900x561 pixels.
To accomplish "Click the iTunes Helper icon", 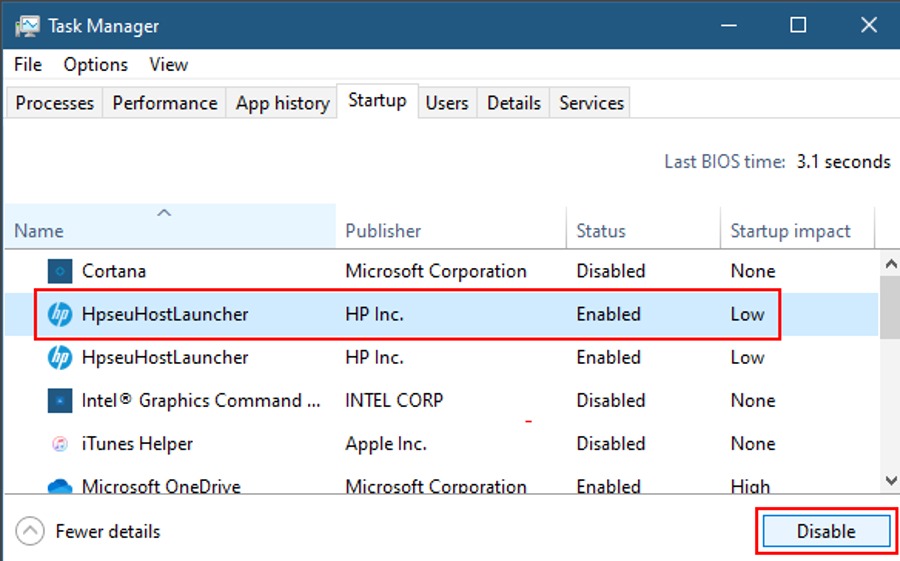I will tap(60, 443).
